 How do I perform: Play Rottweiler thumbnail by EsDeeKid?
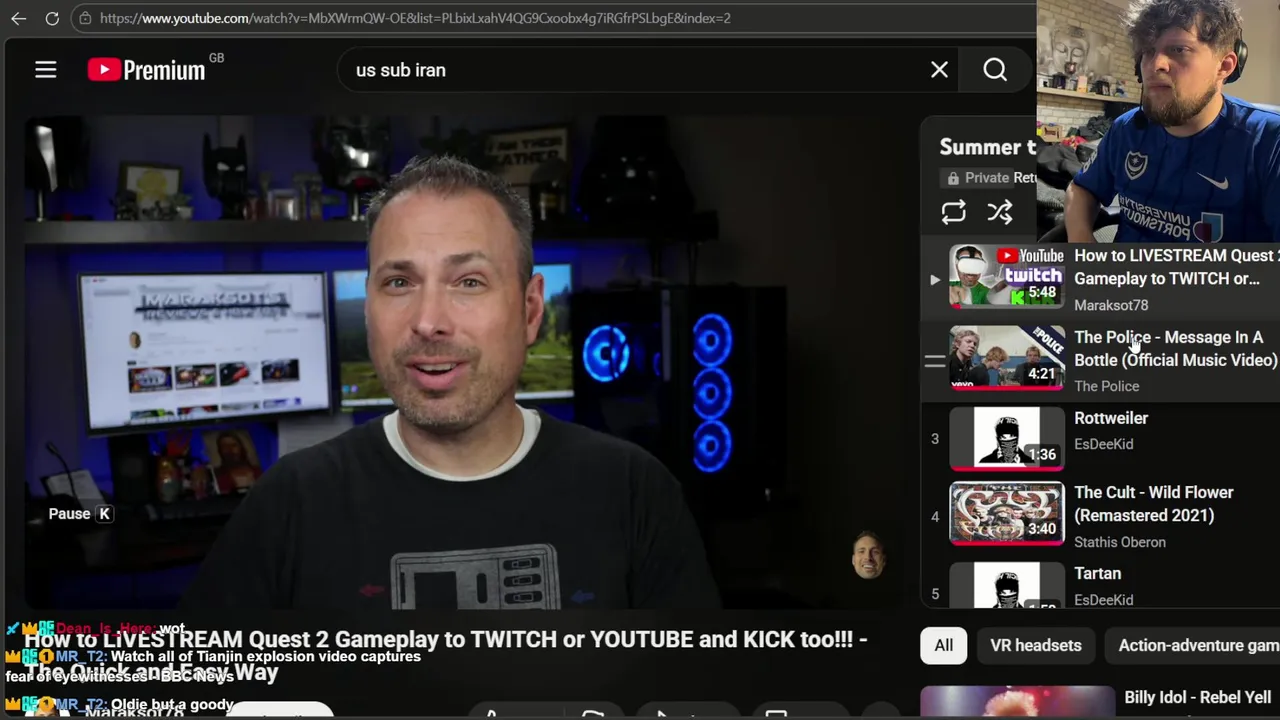tap(1006, 438)
